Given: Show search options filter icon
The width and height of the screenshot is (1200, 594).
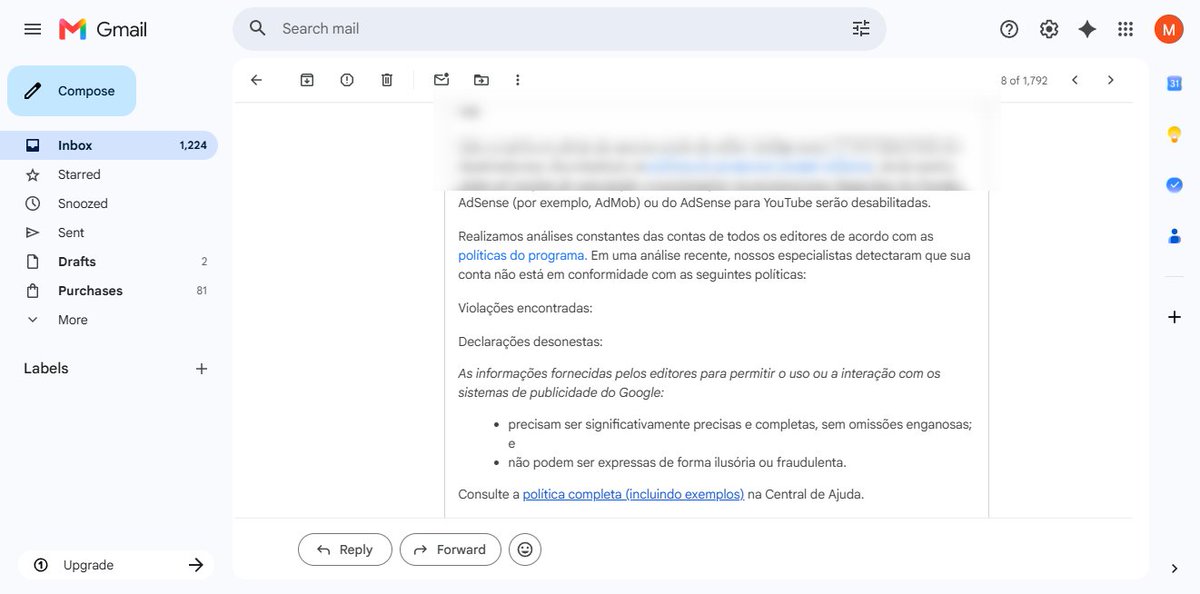Looking at the screenshot, I should [861, 28].
